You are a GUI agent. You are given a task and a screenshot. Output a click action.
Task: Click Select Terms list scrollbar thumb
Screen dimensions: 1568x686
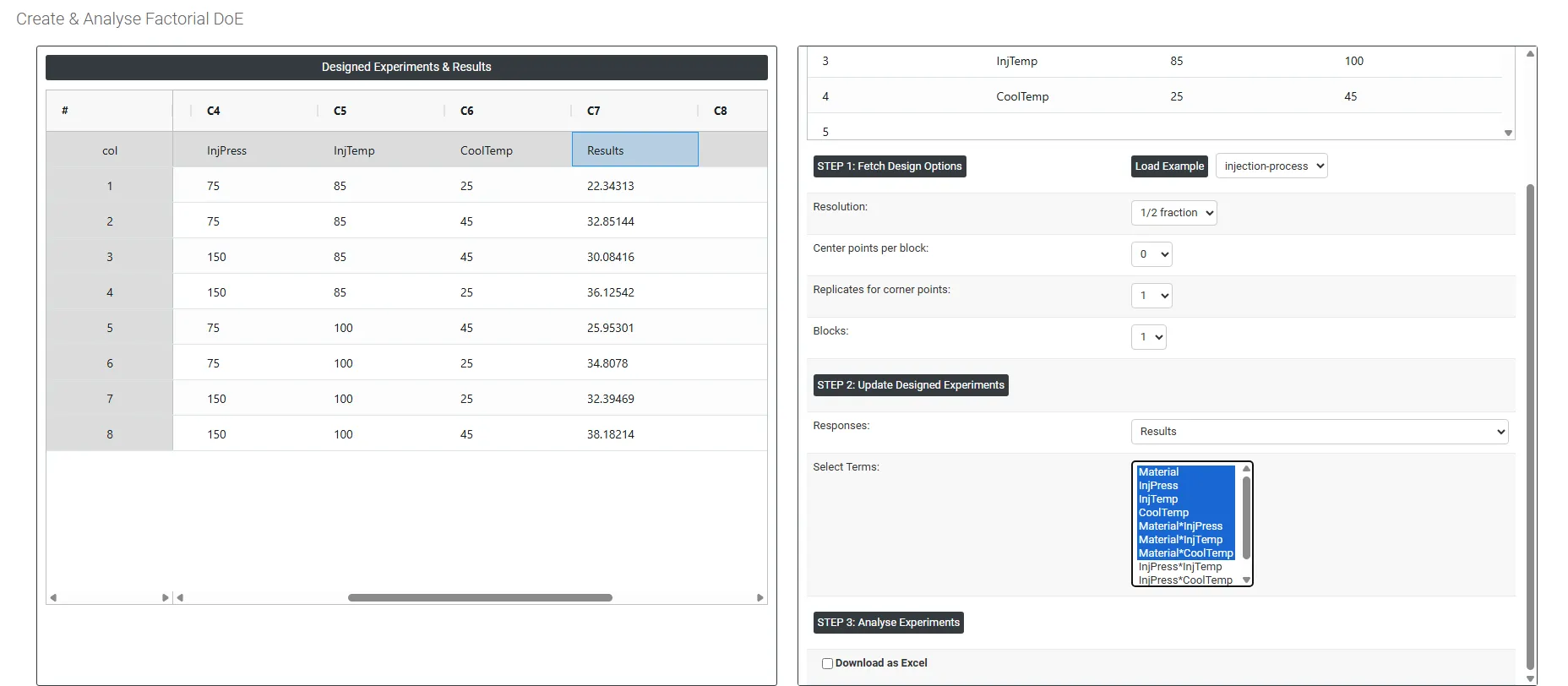[x=1246, y=517]
